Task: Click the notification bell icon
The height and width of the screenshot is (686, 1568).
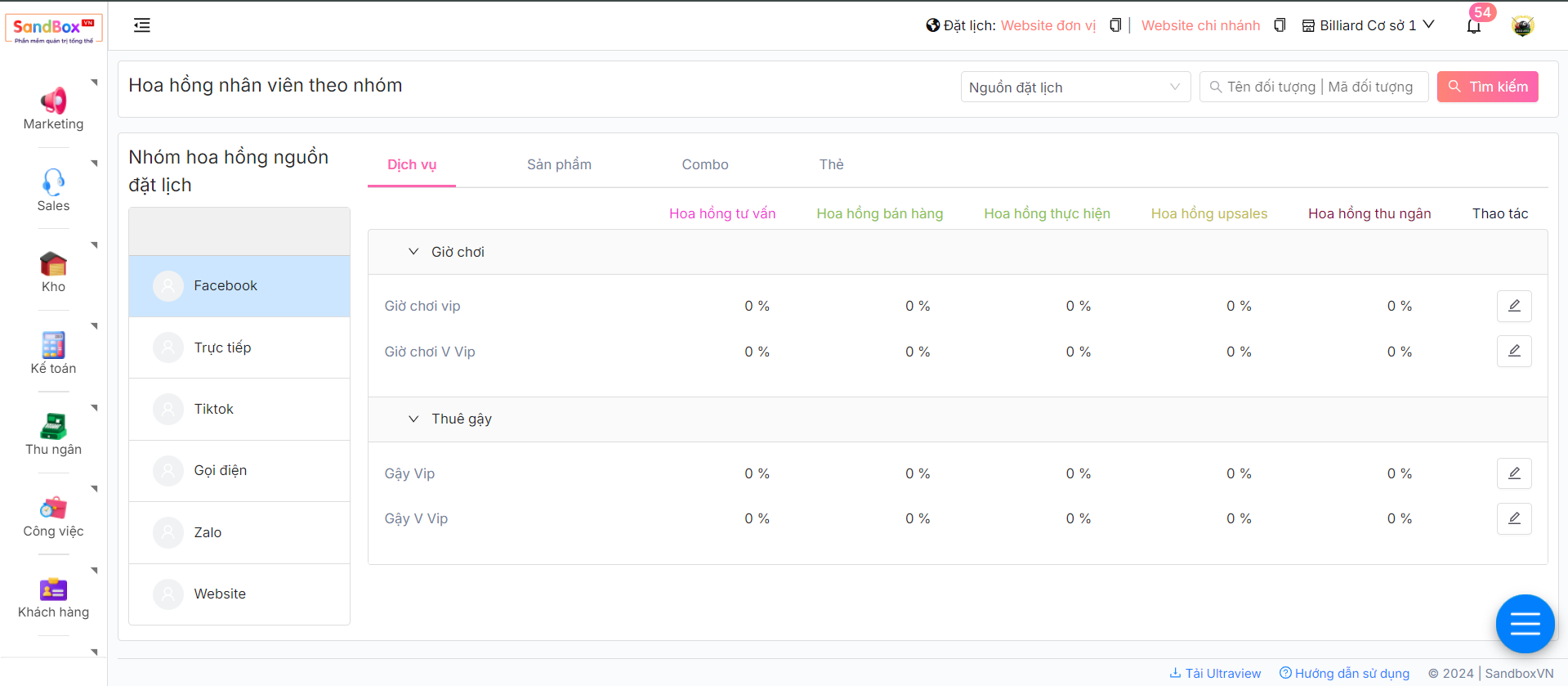Action: [1473, 26]
